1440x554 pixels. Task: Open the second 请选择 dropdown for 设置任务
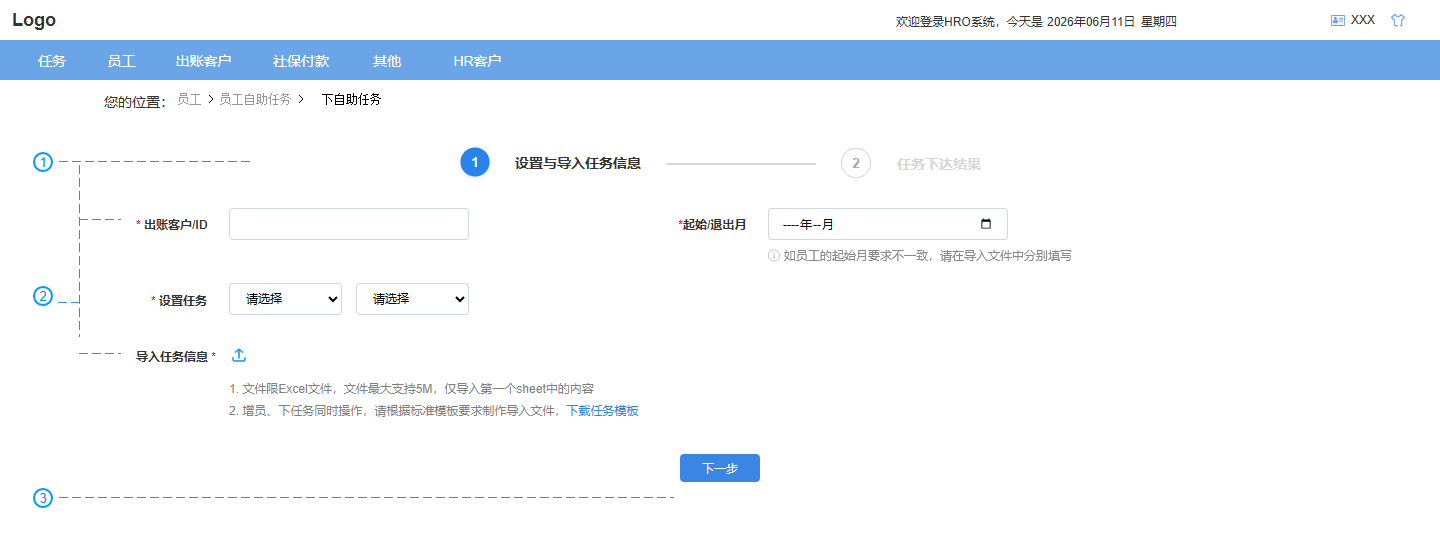pos(412,299)
